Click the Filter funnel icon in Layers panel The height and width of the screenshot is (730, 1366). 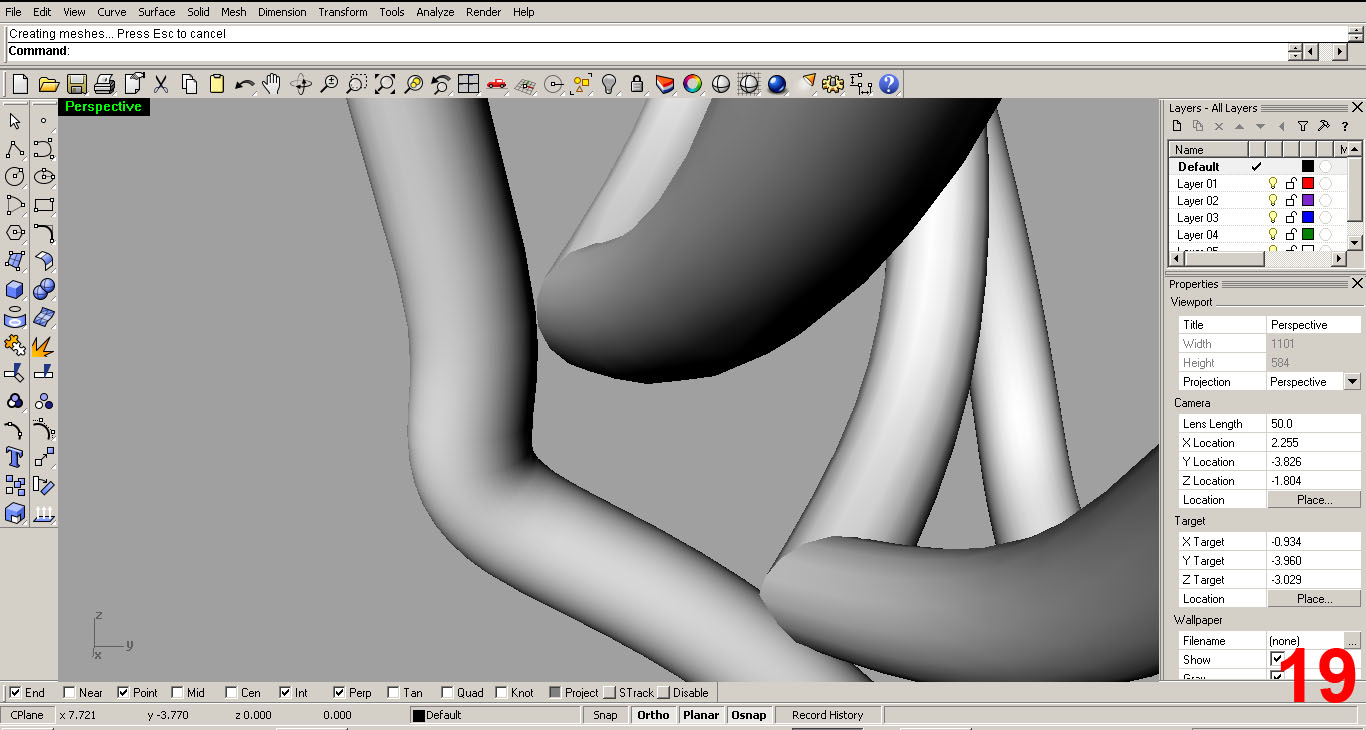coord(1302,126)
